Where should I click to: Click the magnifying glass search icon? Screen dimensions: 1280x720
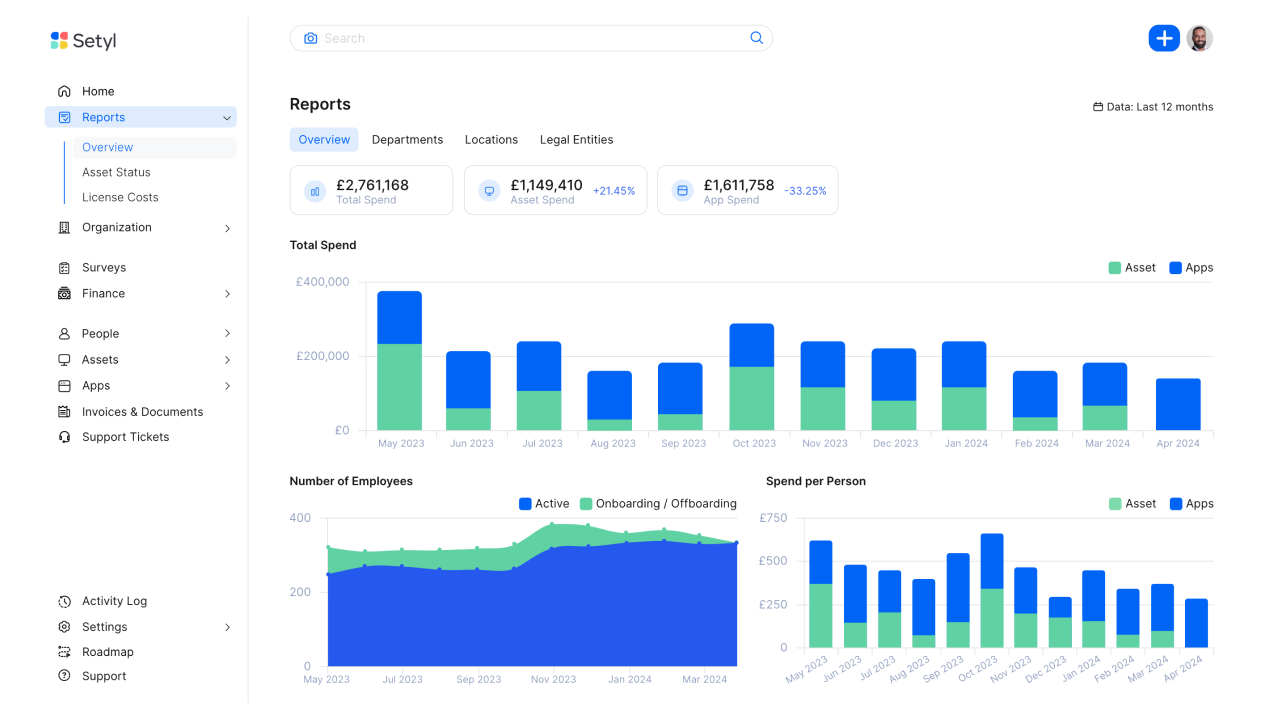756,38
